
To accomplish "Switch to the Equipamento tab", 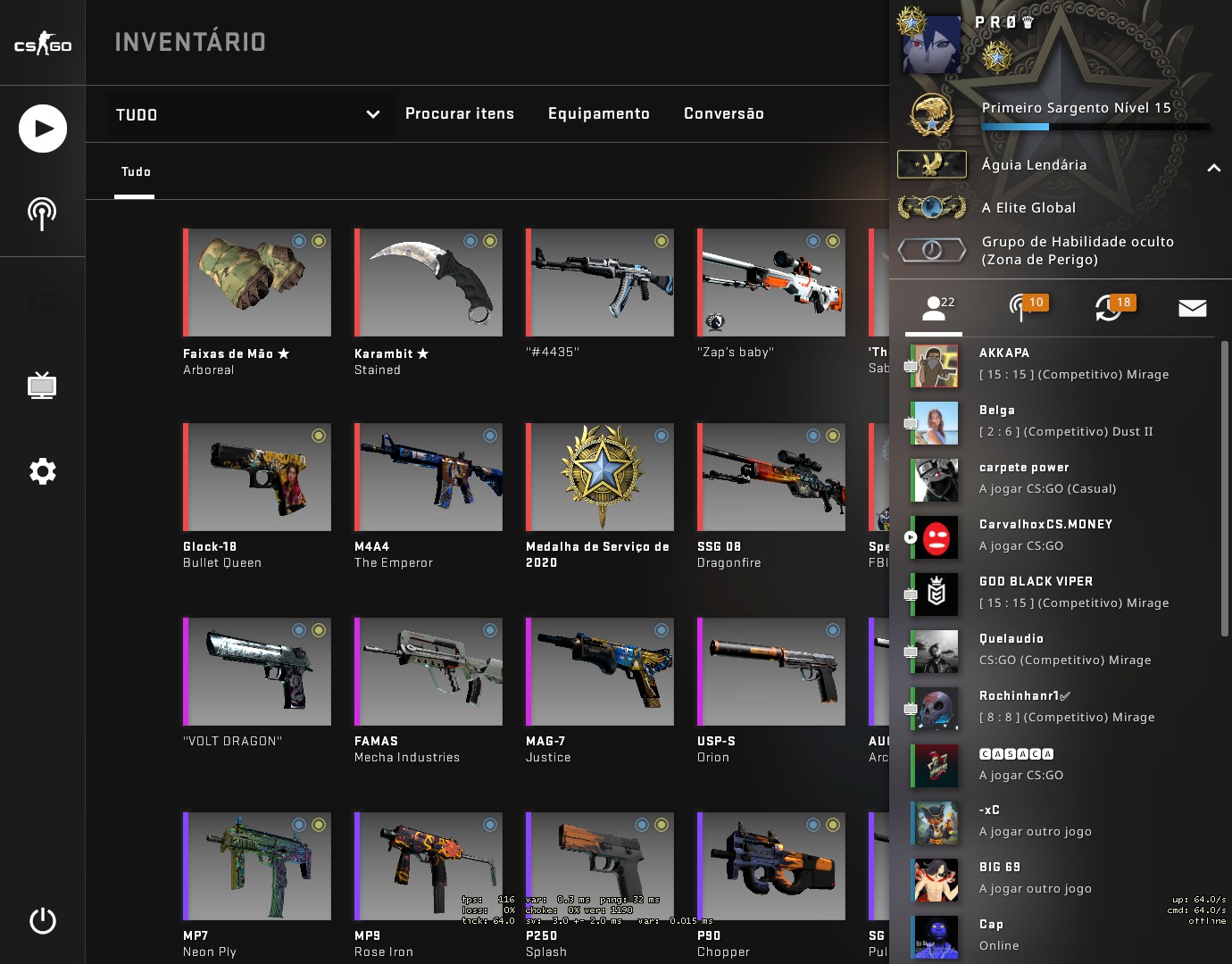I will pyautogui.click(x=599, y=113).
